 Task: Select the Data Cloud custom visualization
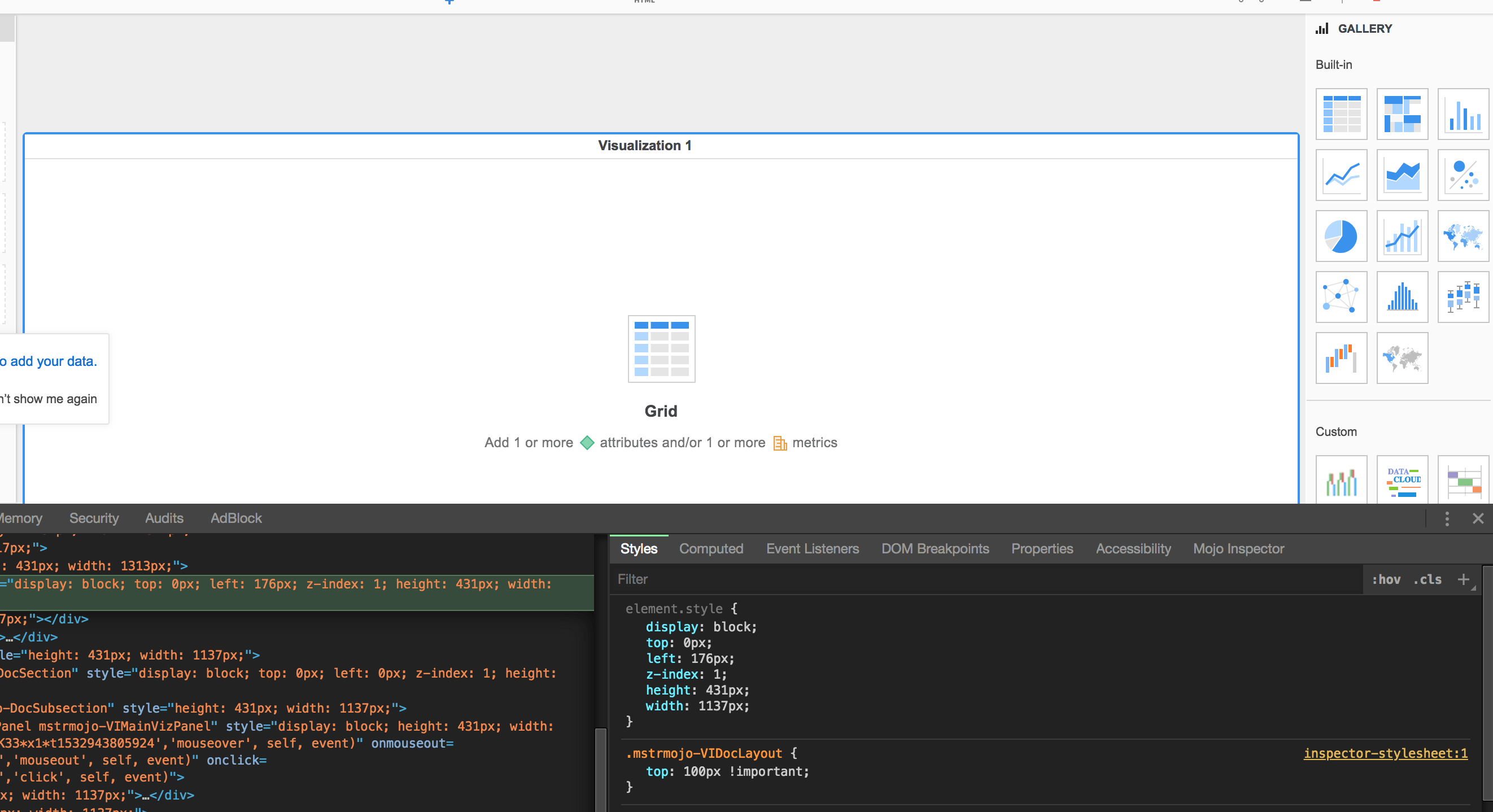click(1402, 481)
